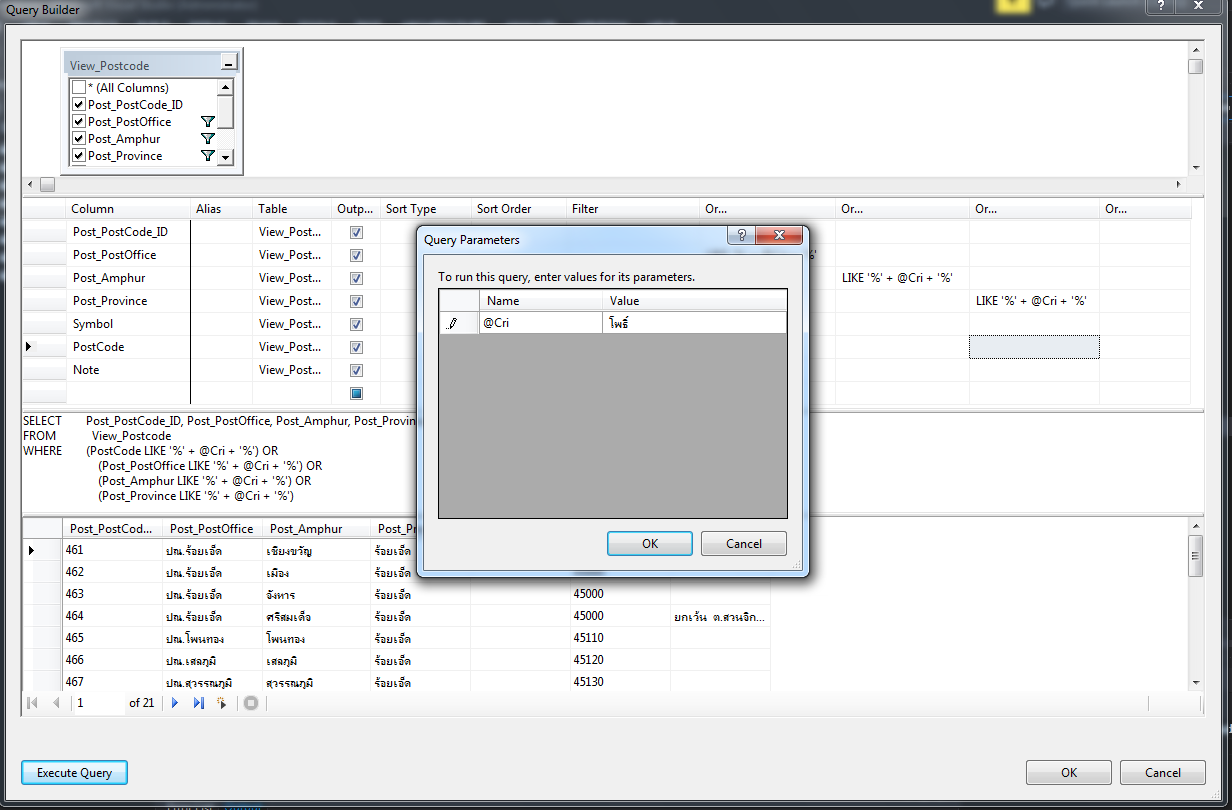Click the diagram pane vertical scroll-up arrow
Screen dimensions: 1232x810
click(1196, 48)
